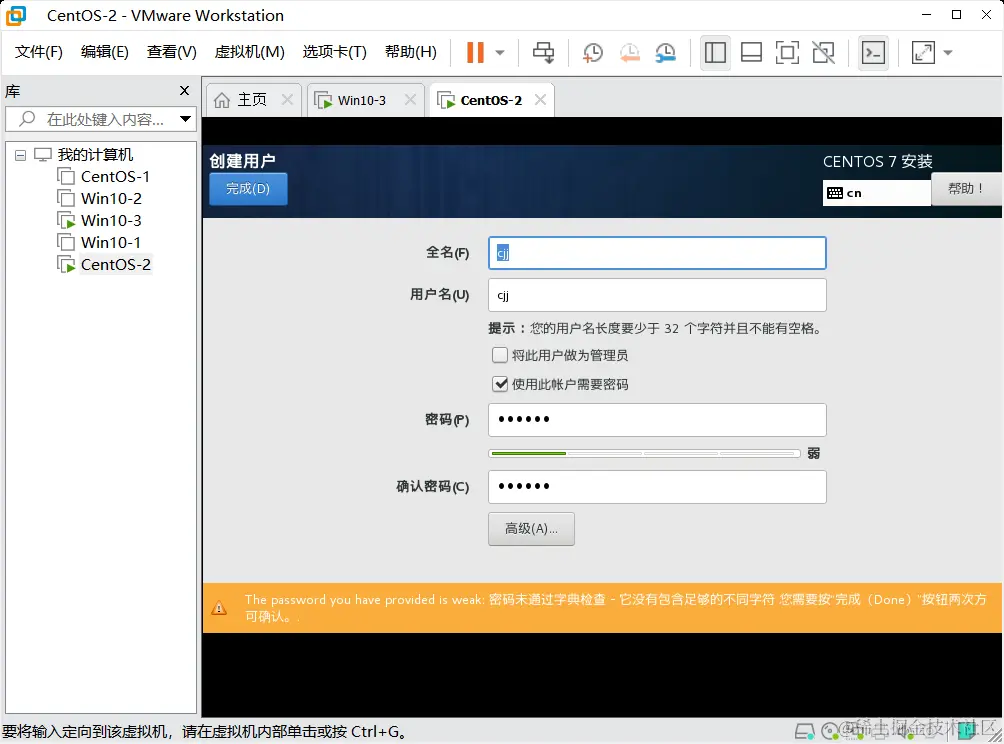Revert the VM to its snapshot
Screen dimensions: 1004x744
coord(629,52)
